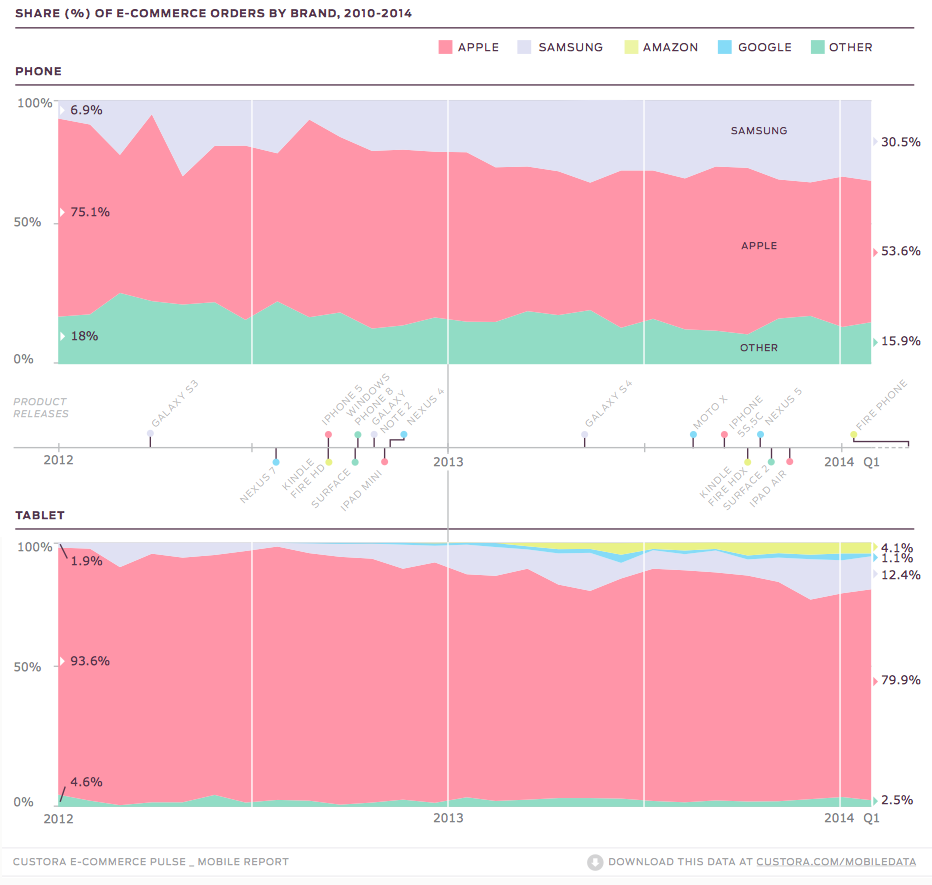The width and height of the screenshot is (932, 885).
Task: Select the Fire Phone release marker dot
Action: [x=853, y=434]
